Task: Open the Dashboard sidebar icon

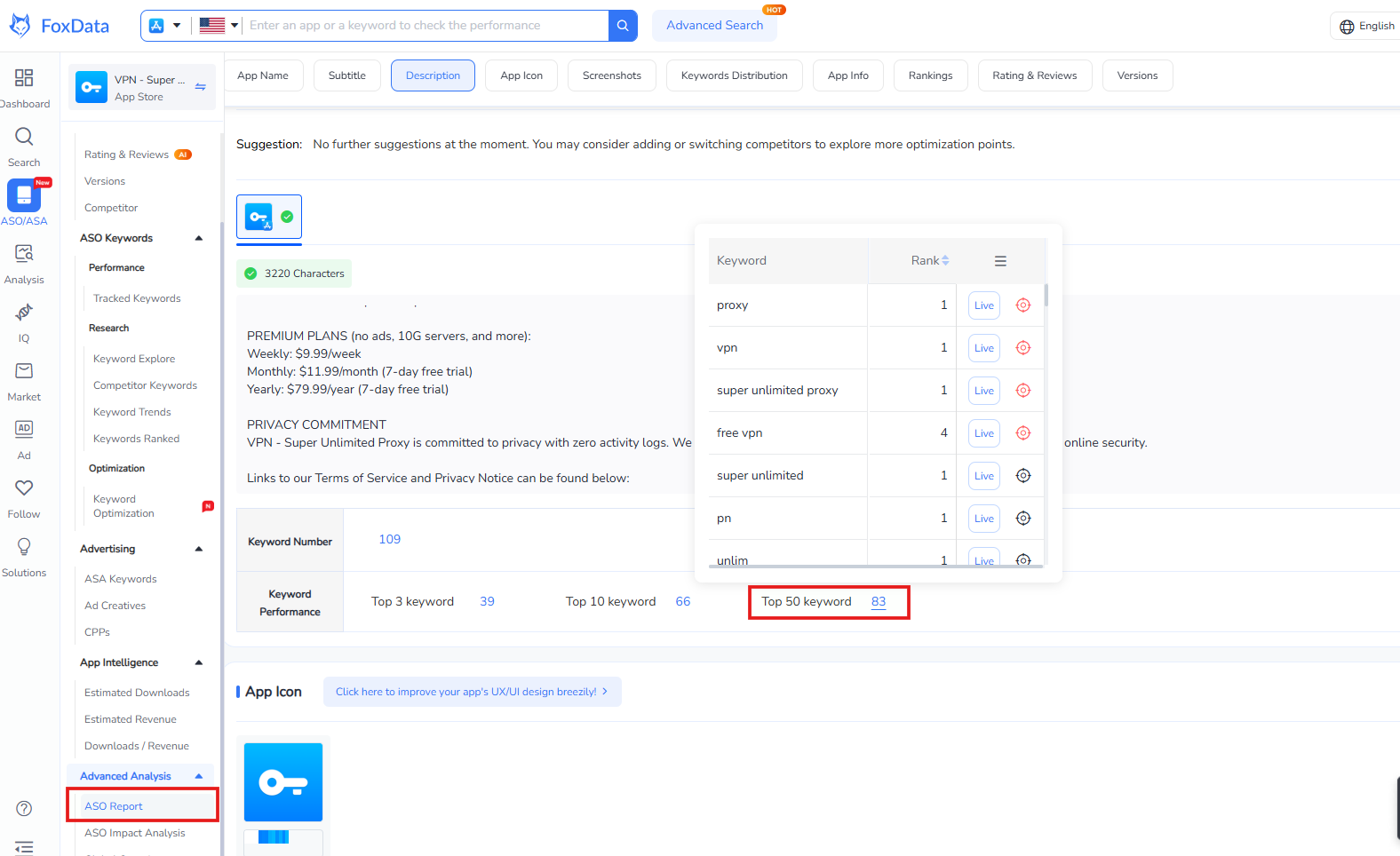Action: 24,78
